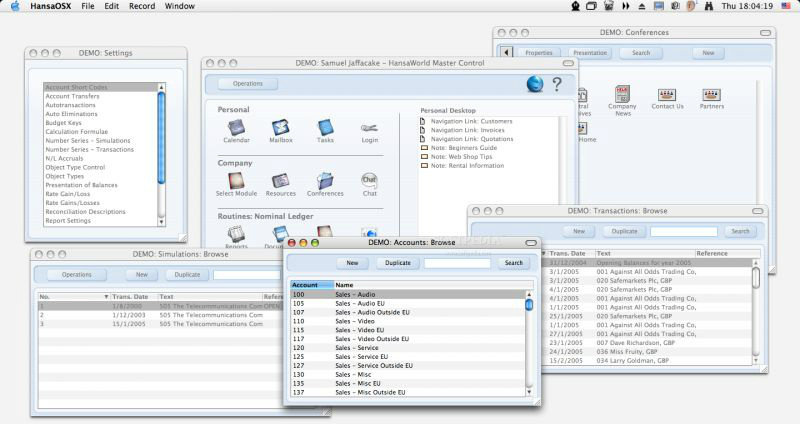Image resolution: width=800 pixels, height=424 pixels.
Task: Click Duplicate in Simulations: Browse window
Action: point(187,275)
